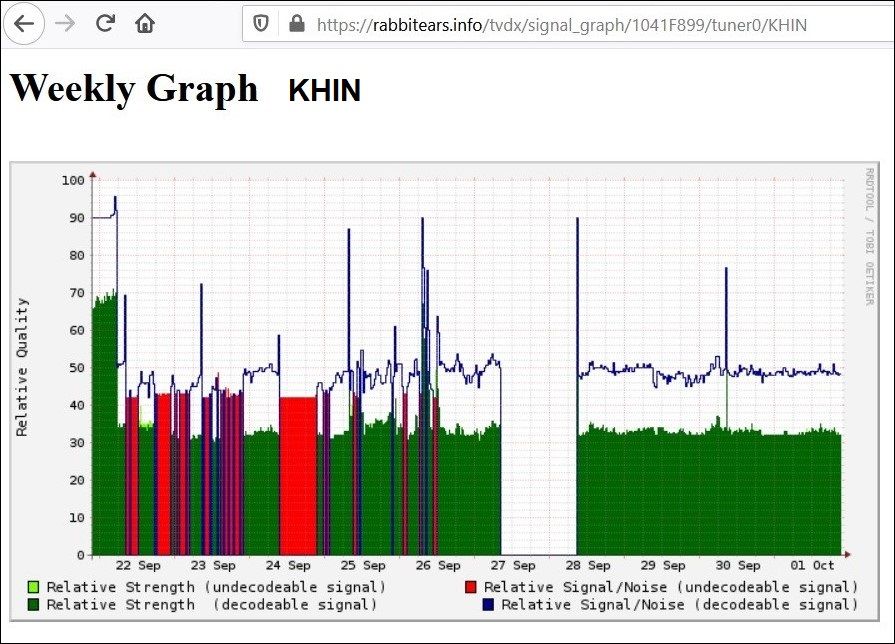
Task: Click the 'Relative Quality' axis label
Action: pyautogui.click(x=22, y=367)
